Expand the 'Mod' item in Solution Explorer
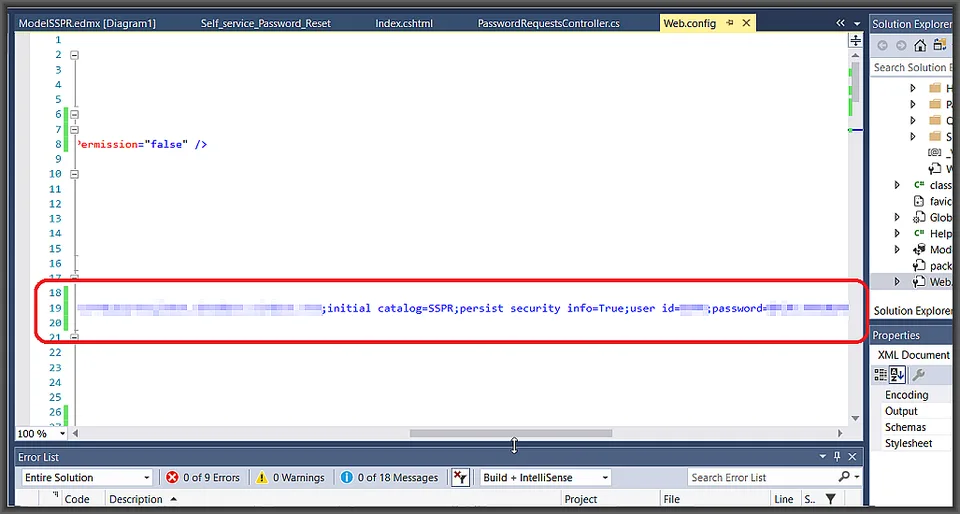Viewport: 960px width, 514px height. [898, 249]
